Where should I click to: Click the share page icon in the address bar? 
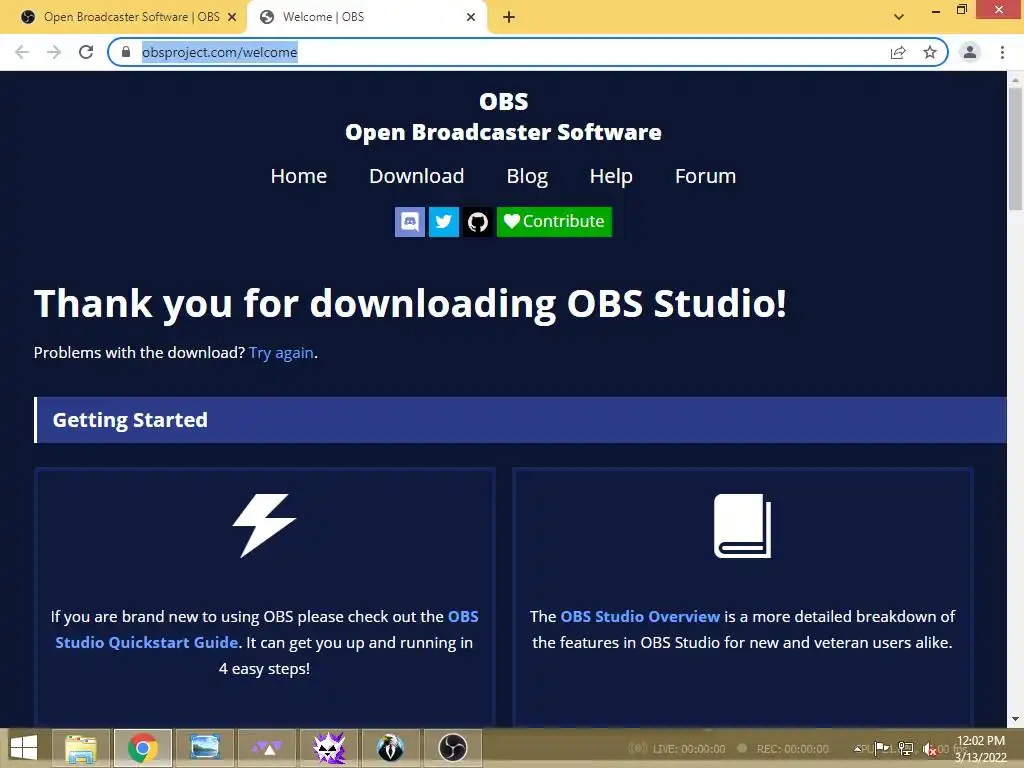click(x=898, y=52)
